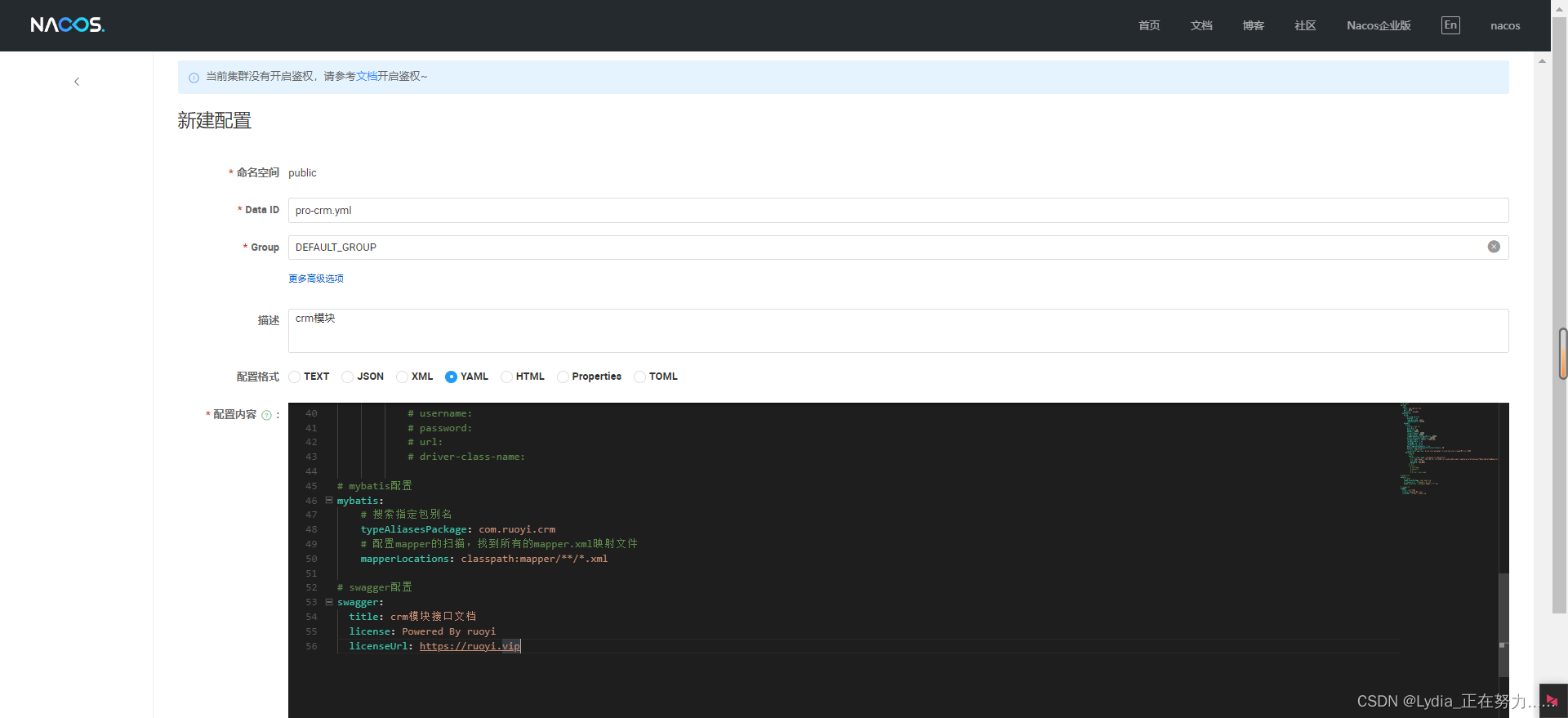Open 首页 in top navigation
The width and height of the screenshot is (1568, 718).
coord(1149,25)
